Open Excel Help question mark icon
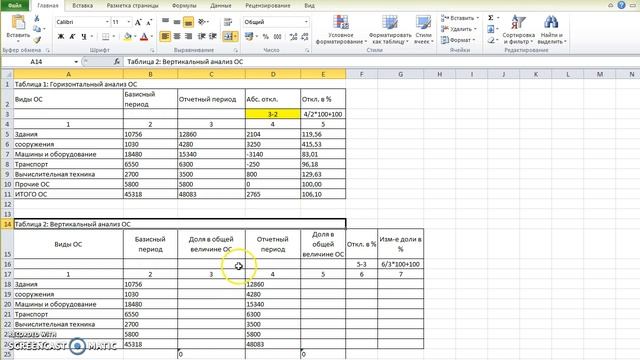Screen dimensions: 640x360 coord(621,5)
